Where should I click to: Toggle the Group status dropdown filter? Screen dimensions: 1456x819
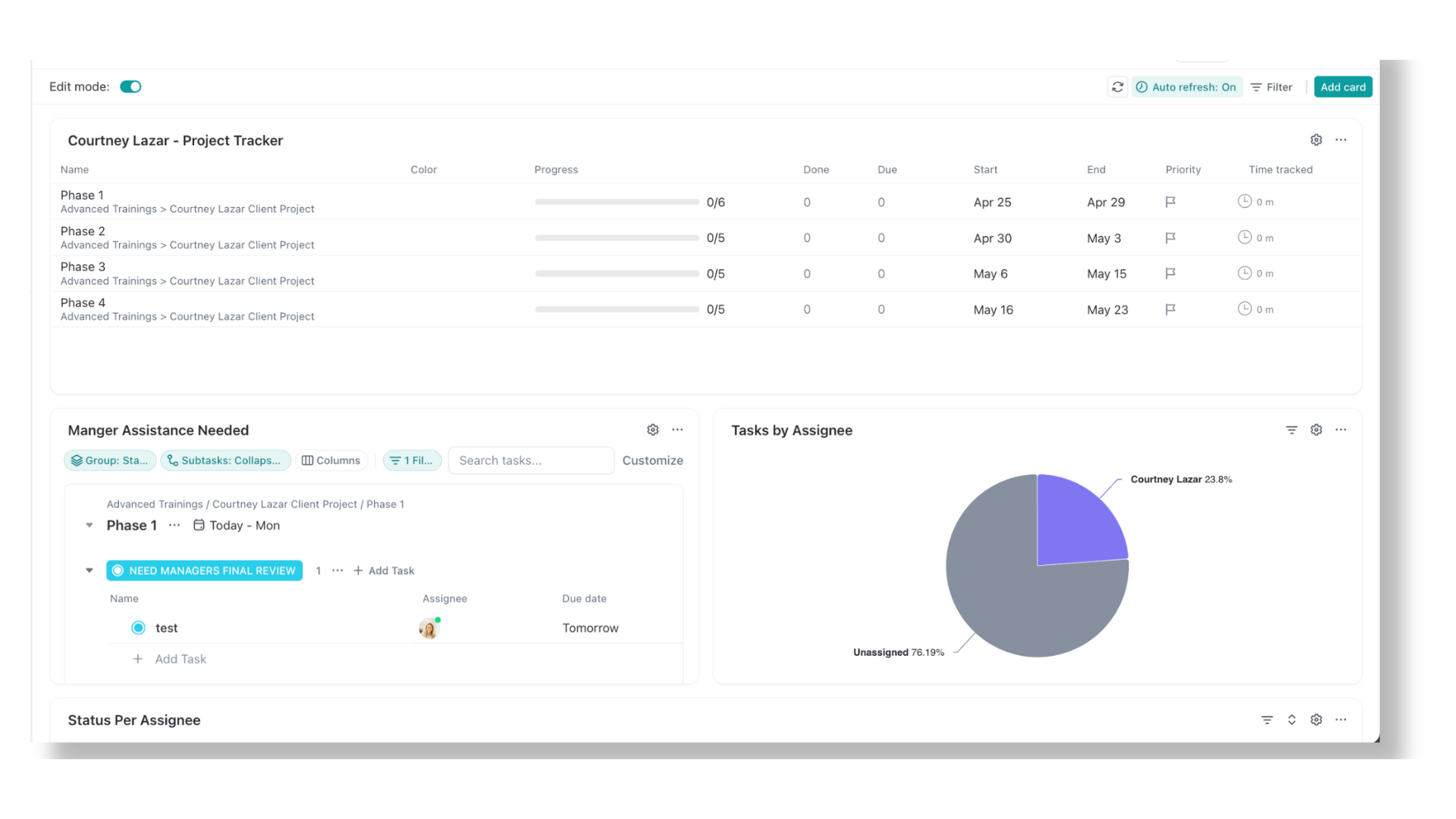pos(109,460)
